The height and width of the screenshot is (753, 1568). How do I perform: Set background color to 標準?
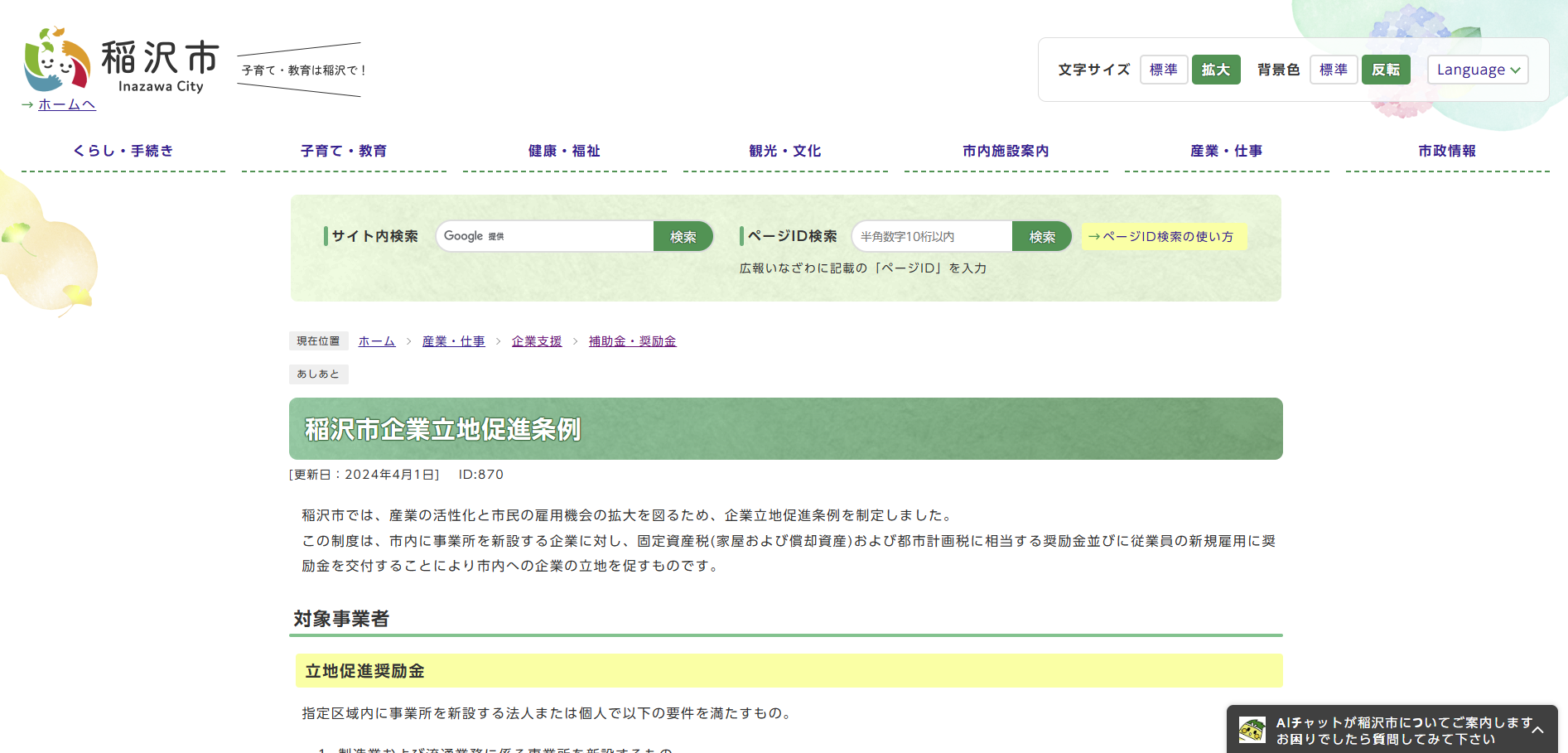point(1334,70)
